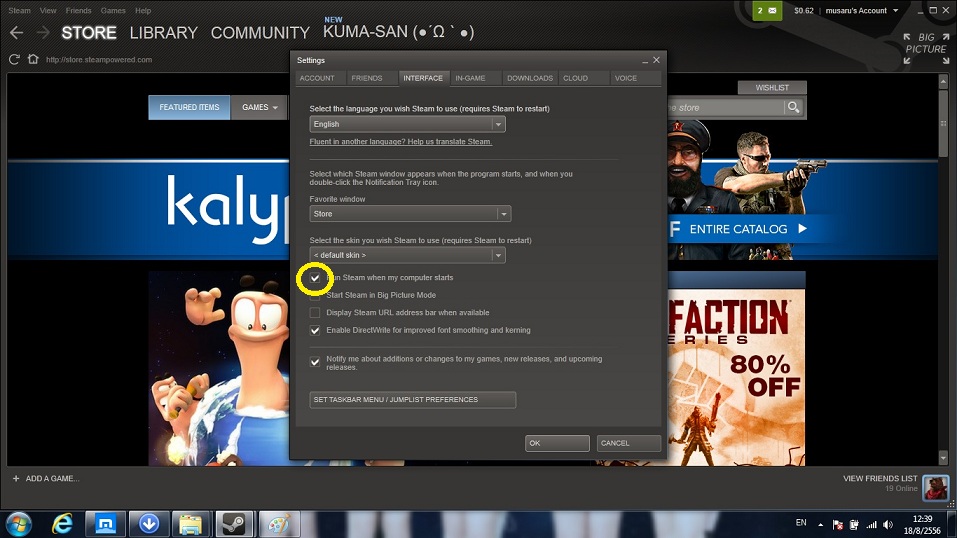Image resolution: width=957 pixels, height=538 pixels.
Task: Select the Interface settings tab
Action: pos(423,78)
